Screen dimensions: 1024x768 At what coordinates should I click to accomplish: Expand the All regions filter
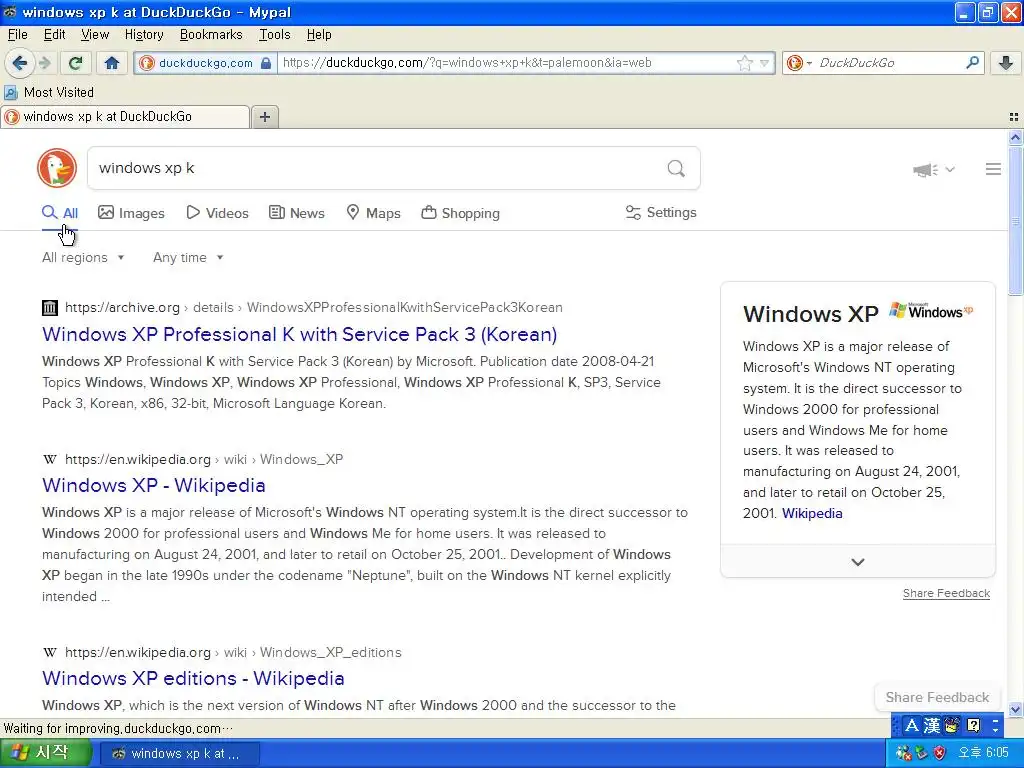click(83, 257)
